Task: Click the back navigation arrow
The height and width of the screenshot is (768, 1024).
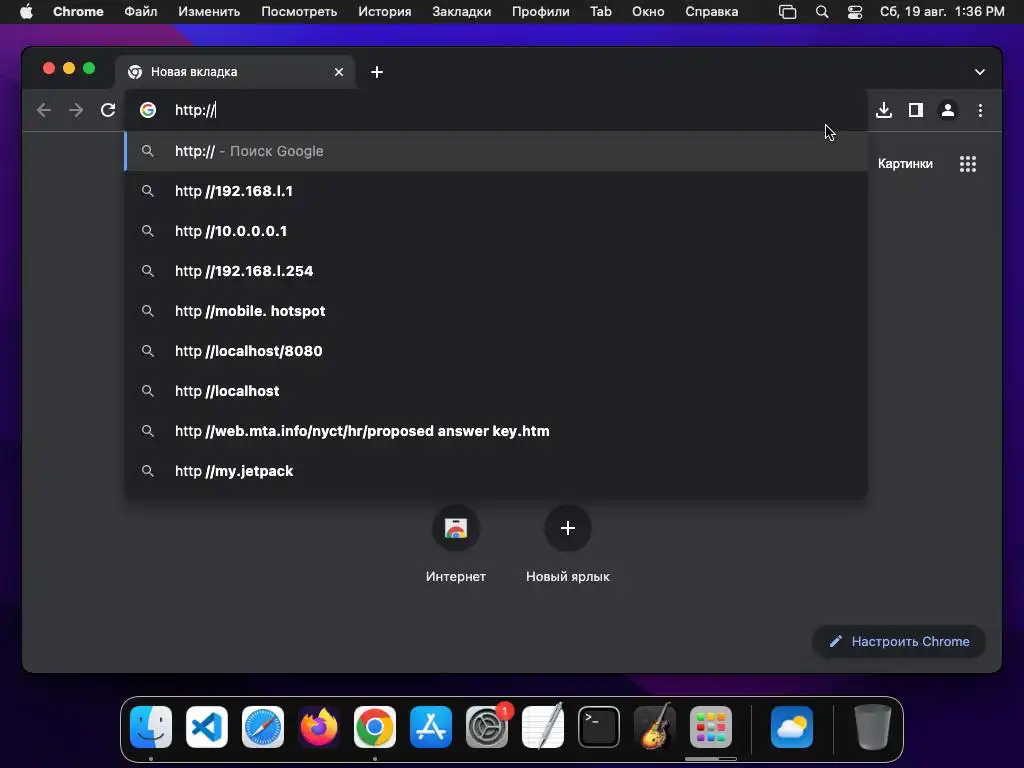Action: click(x=44, y=110)
